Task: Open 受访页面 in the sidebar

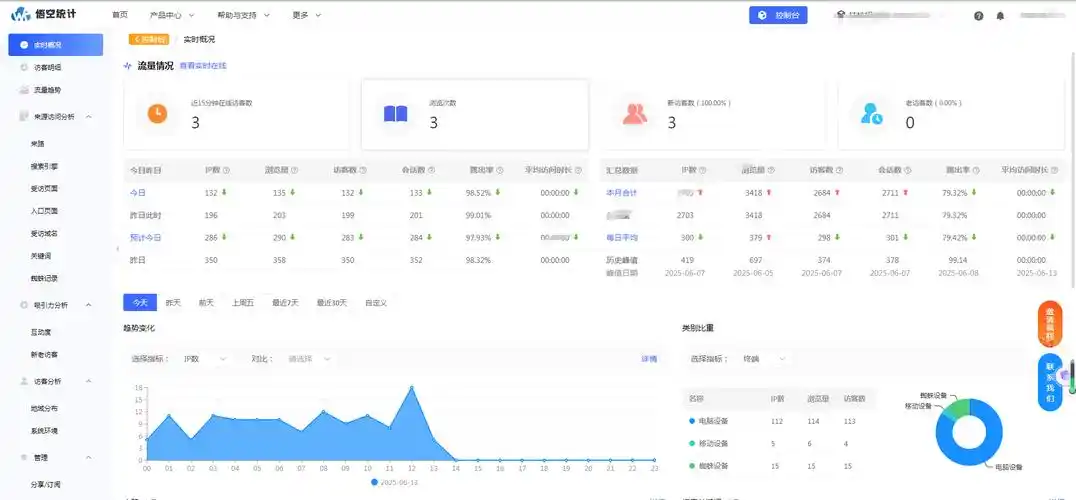Action: [x=45, y=189]
